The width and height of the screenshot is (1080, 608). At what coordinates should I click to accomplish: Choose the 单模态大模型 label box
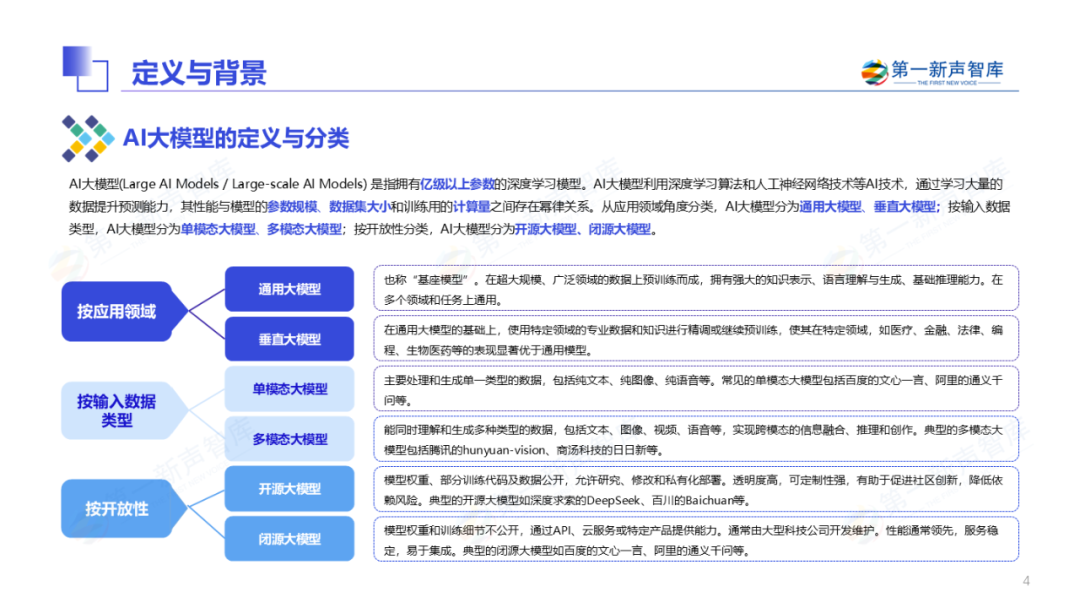point(289,389)
